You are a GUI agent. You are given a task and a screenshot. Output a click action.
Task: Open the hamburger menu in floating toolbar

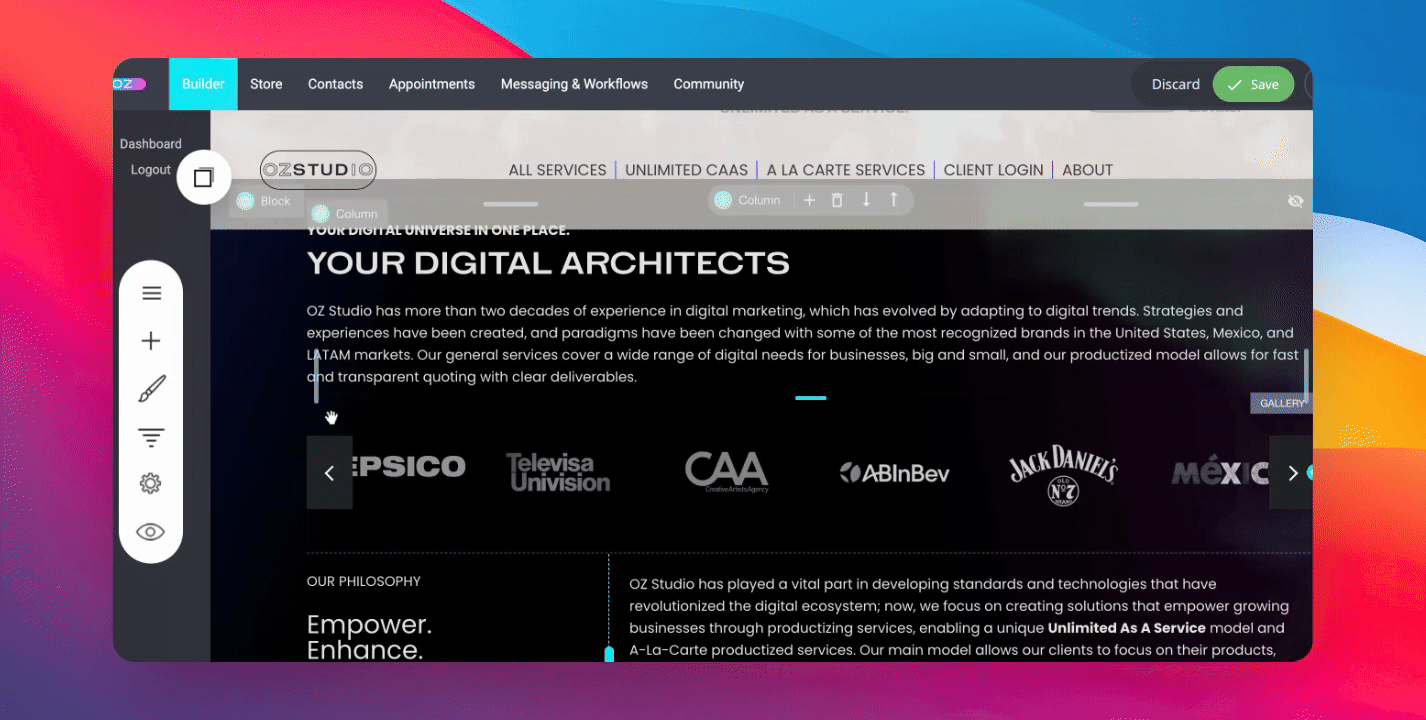tap(151, 293)
